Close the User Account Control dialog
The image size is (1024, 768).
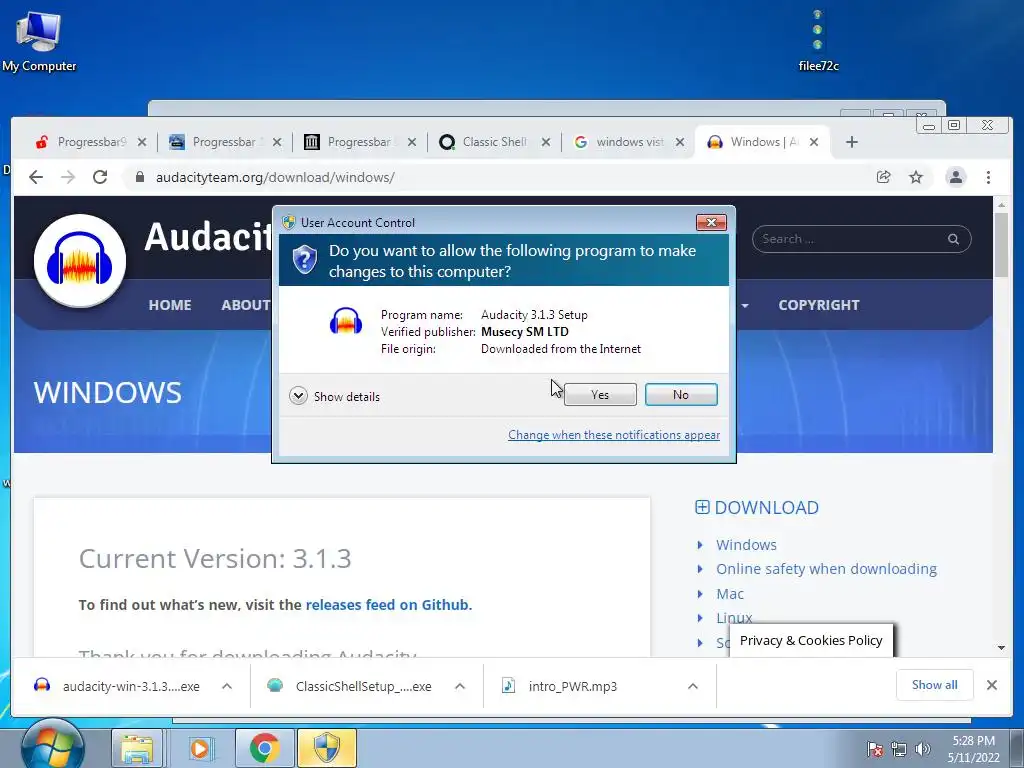click(x=711, y=223)
